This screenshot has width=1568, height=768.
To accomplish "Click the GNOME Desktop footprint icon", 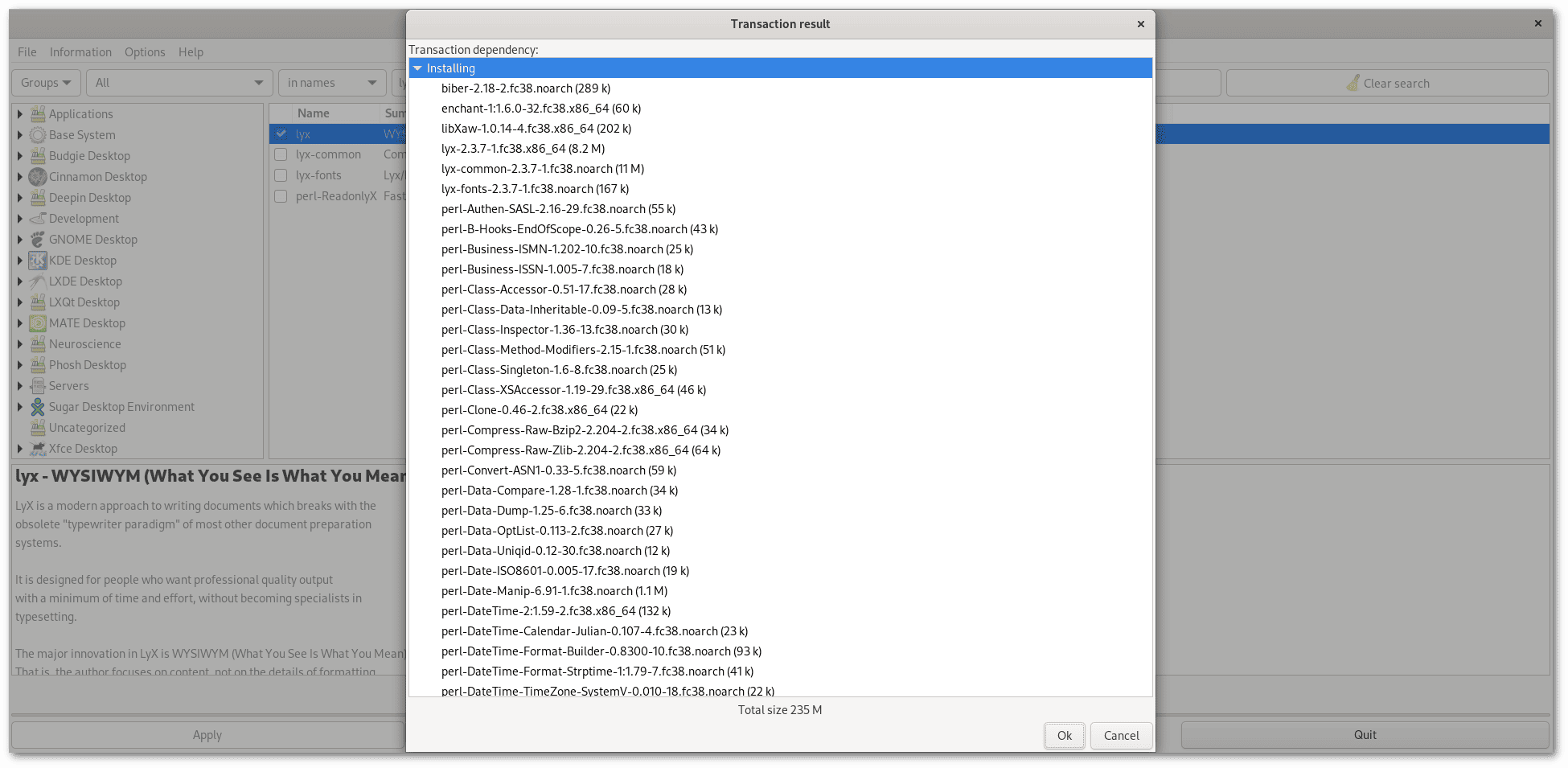I will click(38, 240).
